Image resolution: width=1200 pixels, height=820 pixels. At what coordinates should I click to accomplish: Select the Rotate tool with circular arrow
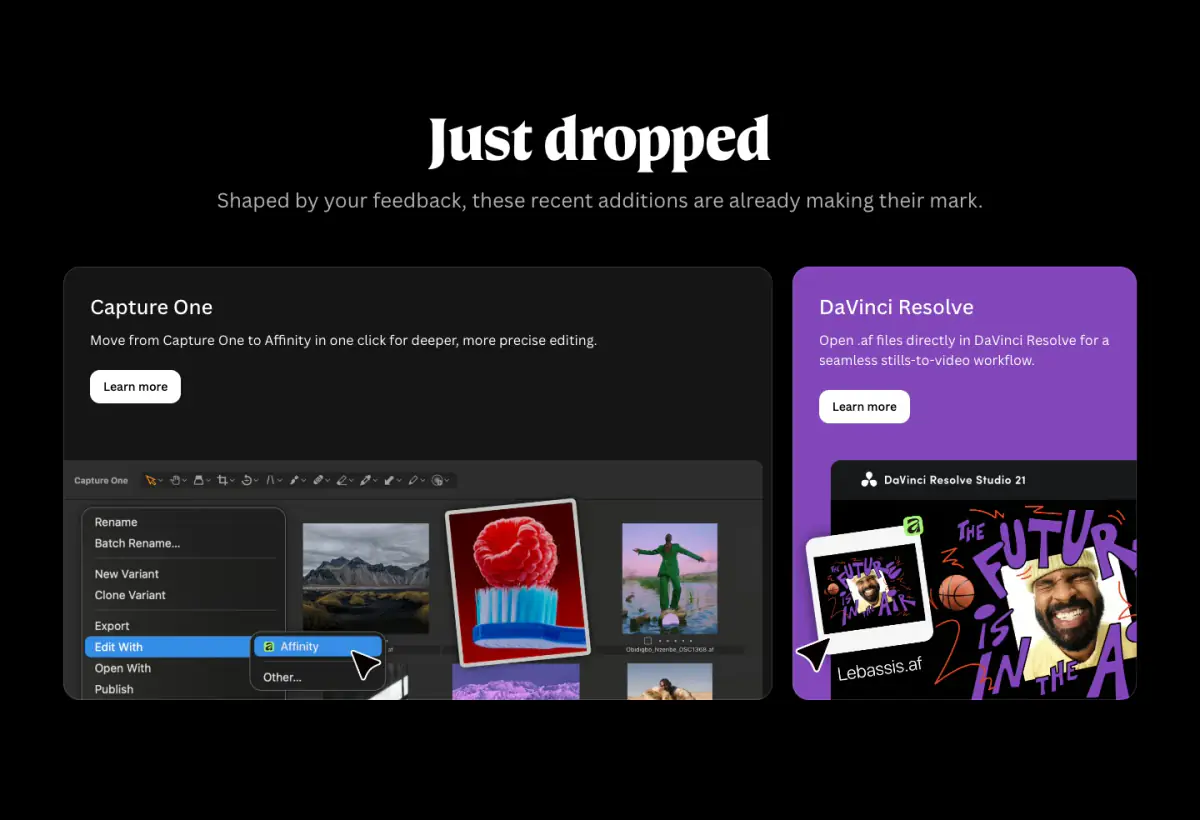(x=246, y=481)
